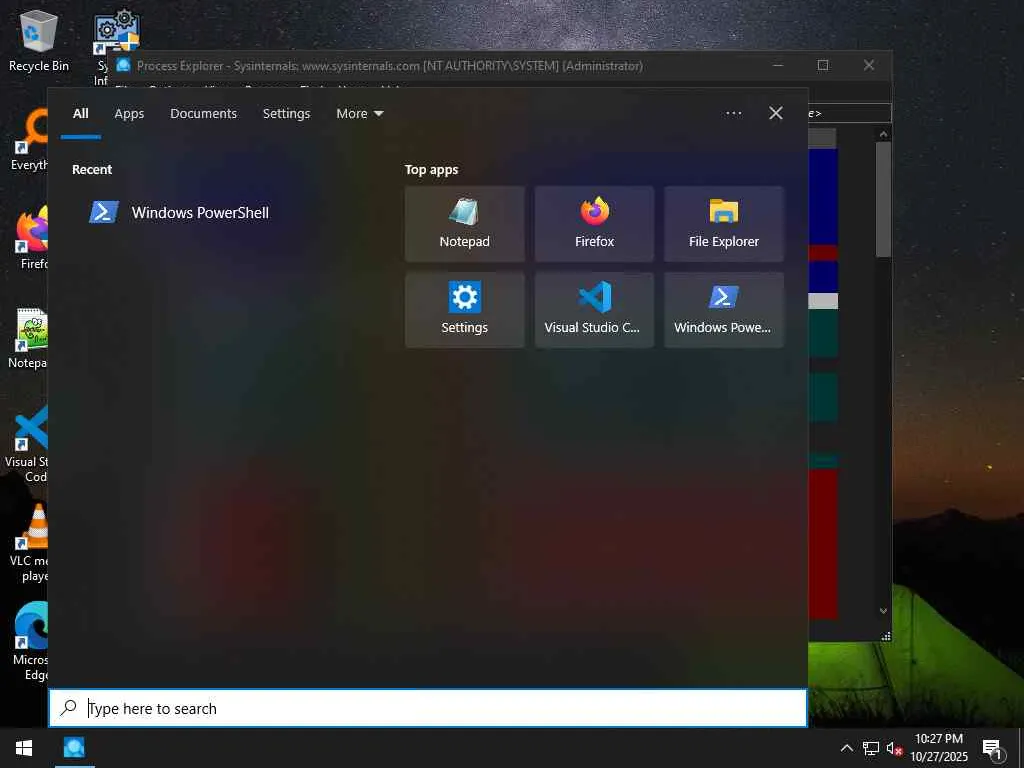Switch to the Settings search tab
Screen dimensions: 1024x768
286,114
